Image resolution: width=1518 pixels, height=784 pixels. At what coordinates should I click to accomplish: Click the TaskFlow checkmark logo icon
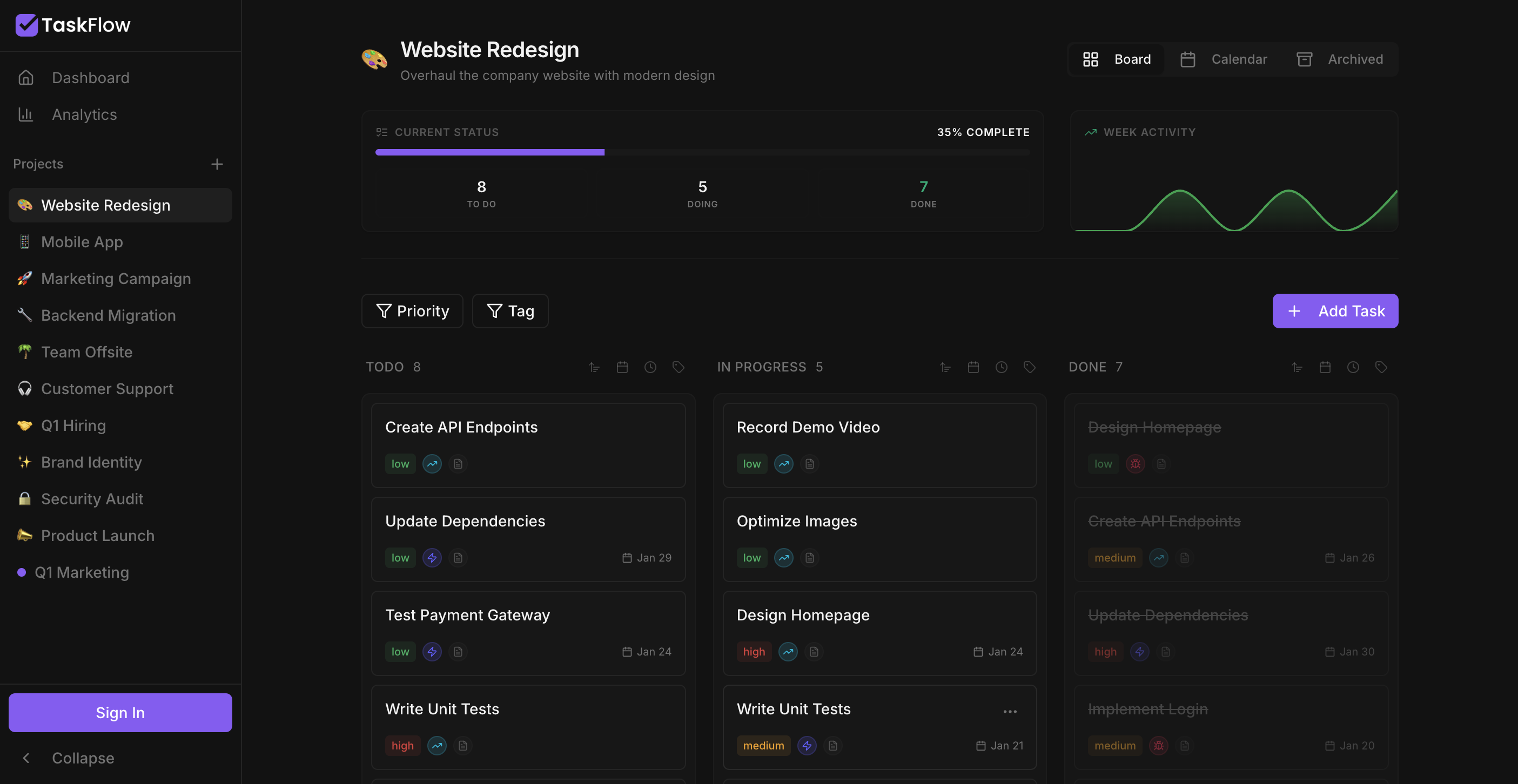[x=26, y=25]
